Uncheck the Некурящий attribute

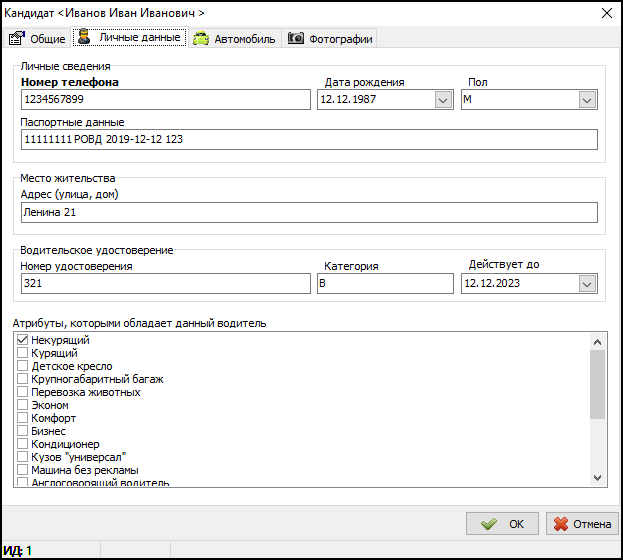point(23,341)
